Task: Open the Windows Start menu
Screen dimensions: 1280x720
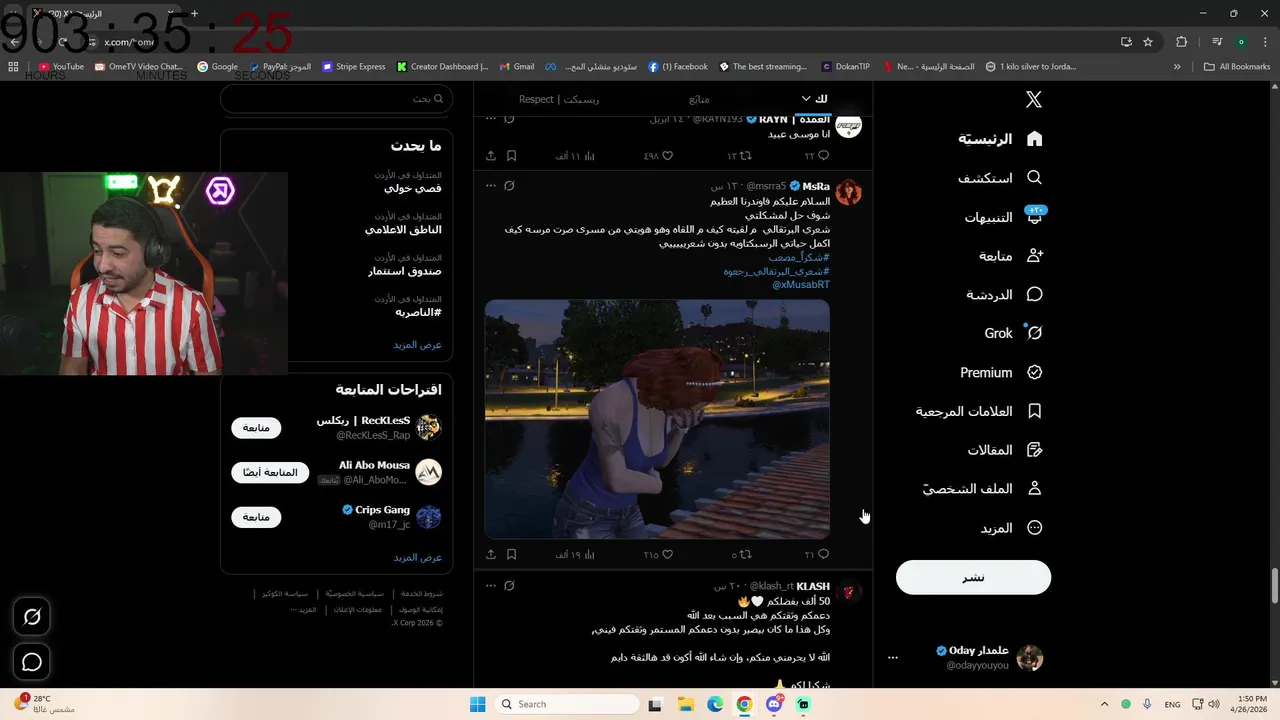Action: coord(477,704)
